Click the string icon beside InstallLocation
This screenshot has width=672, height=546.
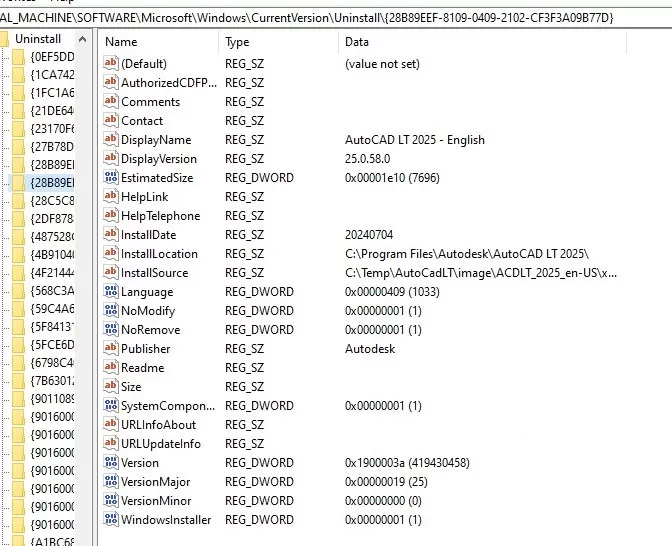[111, 253]
